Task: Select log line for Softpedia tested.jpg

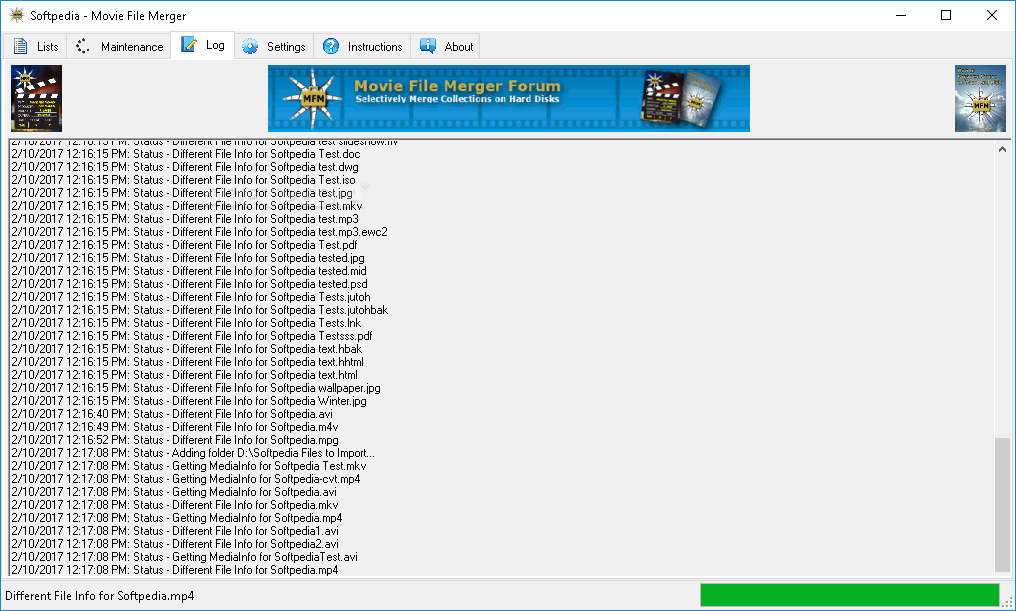Action: 188,258
